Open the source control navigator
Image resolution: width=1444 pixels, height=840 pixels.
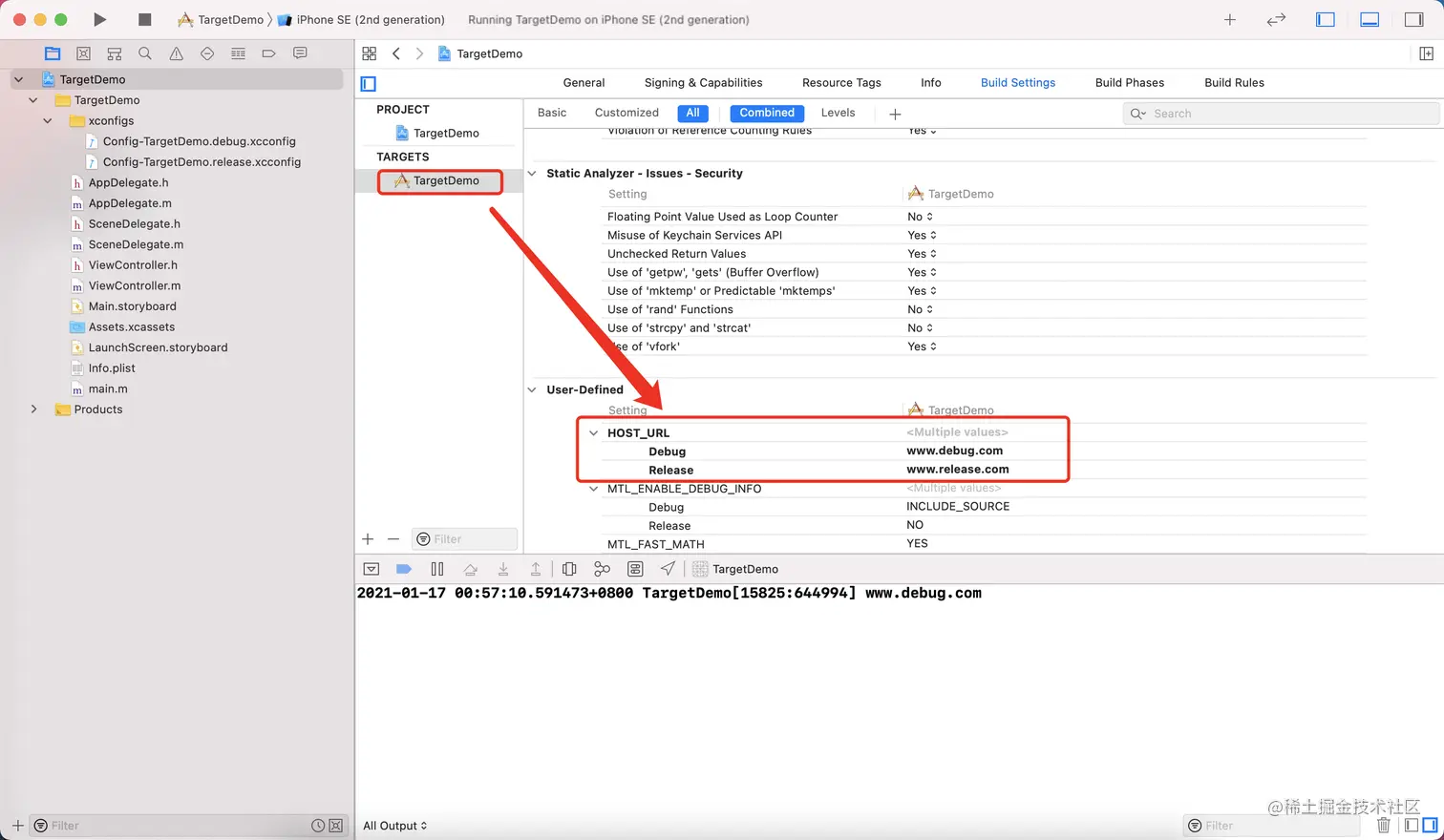tap(83, 53)
